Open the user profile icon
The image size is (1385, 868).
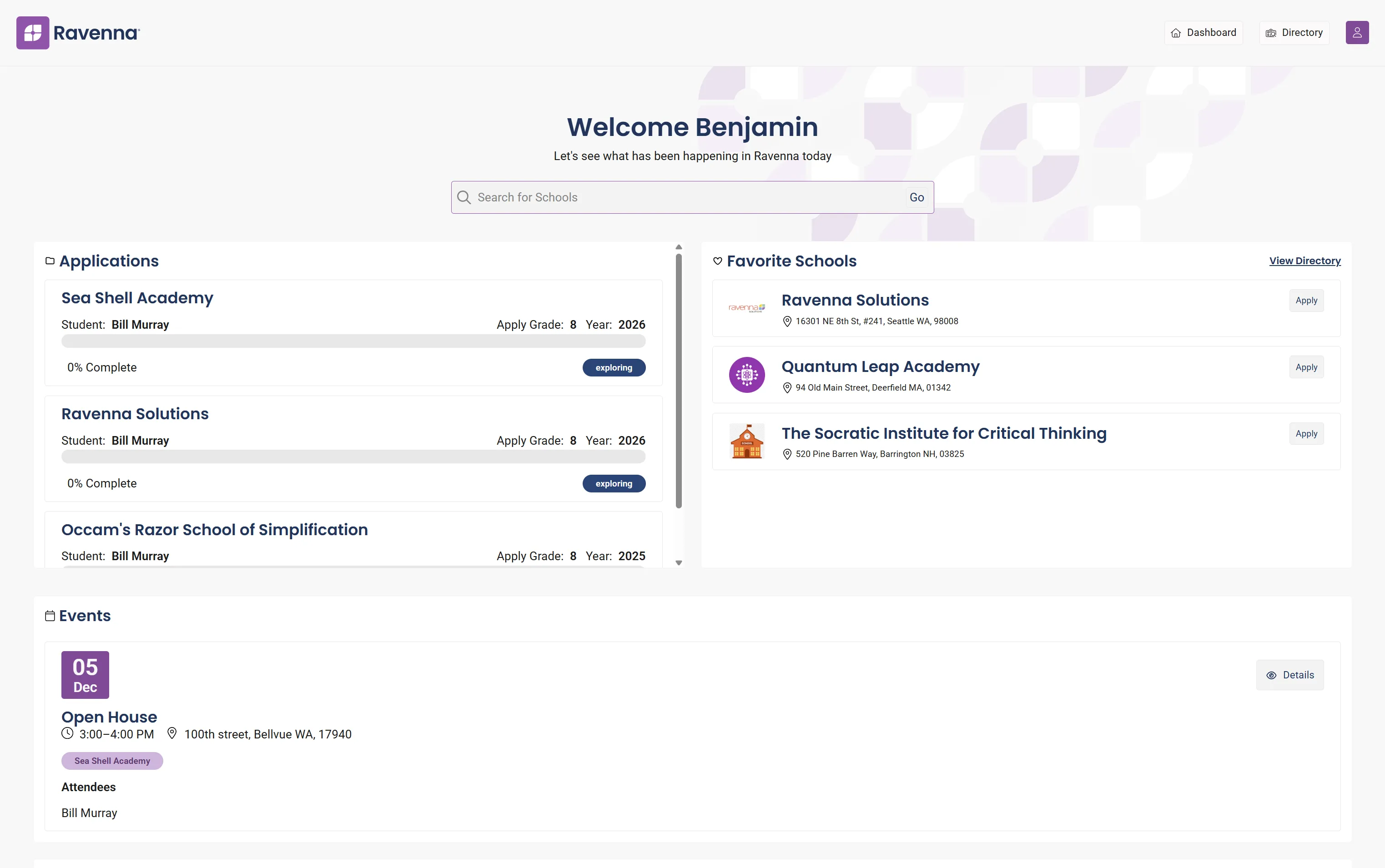(1357, 32)
